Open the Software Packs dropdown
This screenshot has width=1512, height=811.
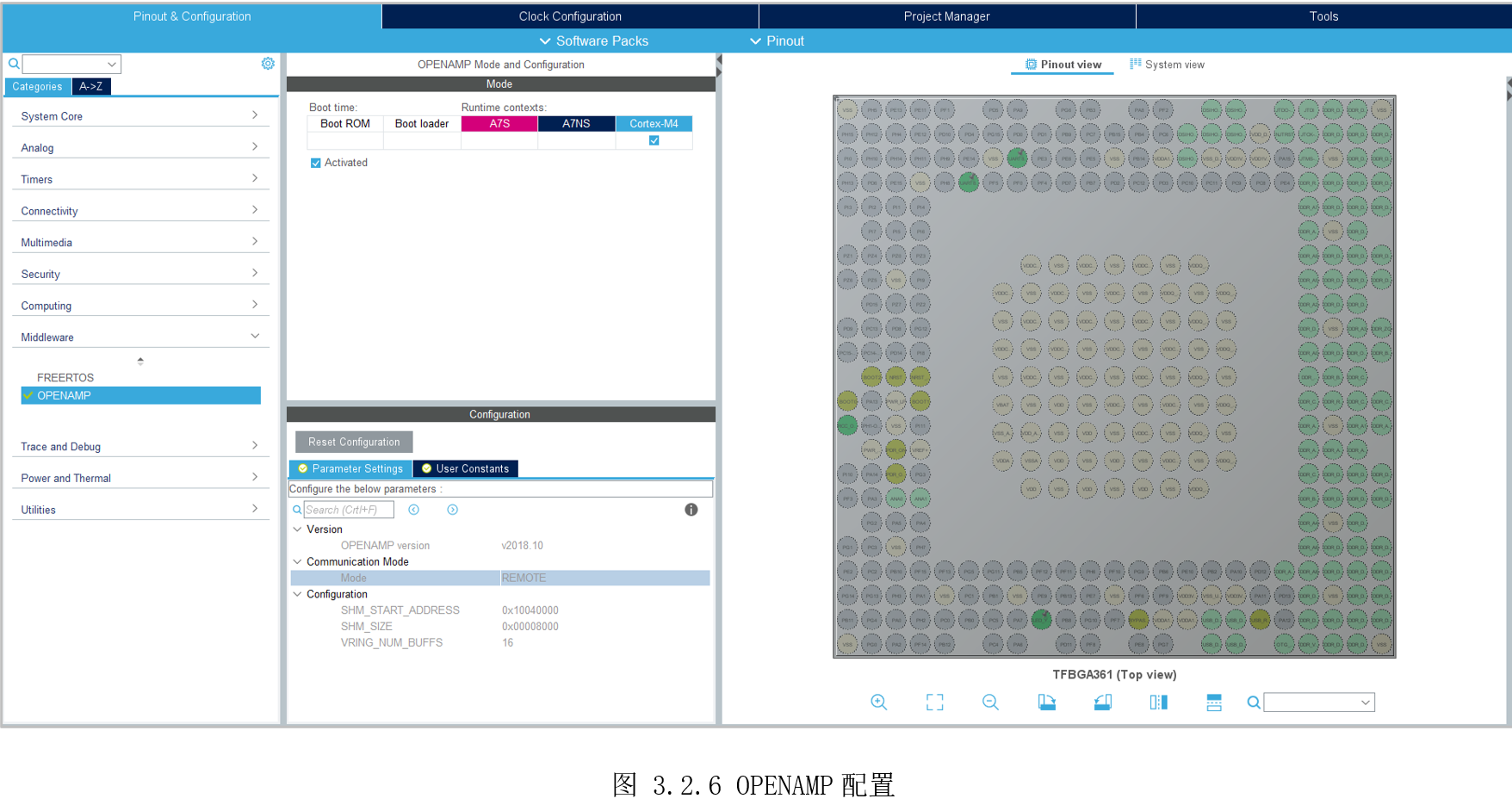click(593, 40)
